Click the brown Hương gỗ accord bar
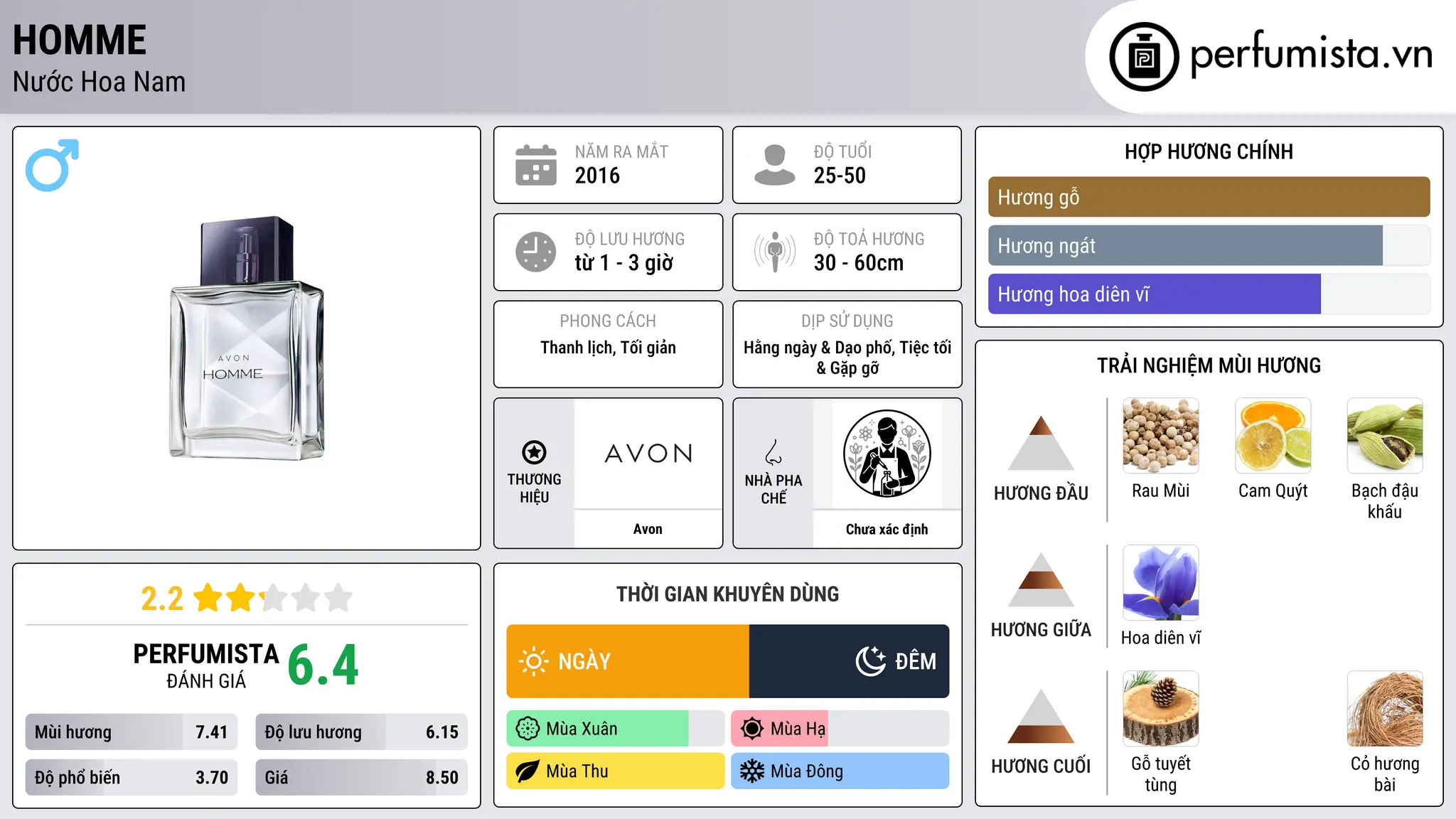Viewport: 1456px width, 819px height. [x=1209, y=197]
